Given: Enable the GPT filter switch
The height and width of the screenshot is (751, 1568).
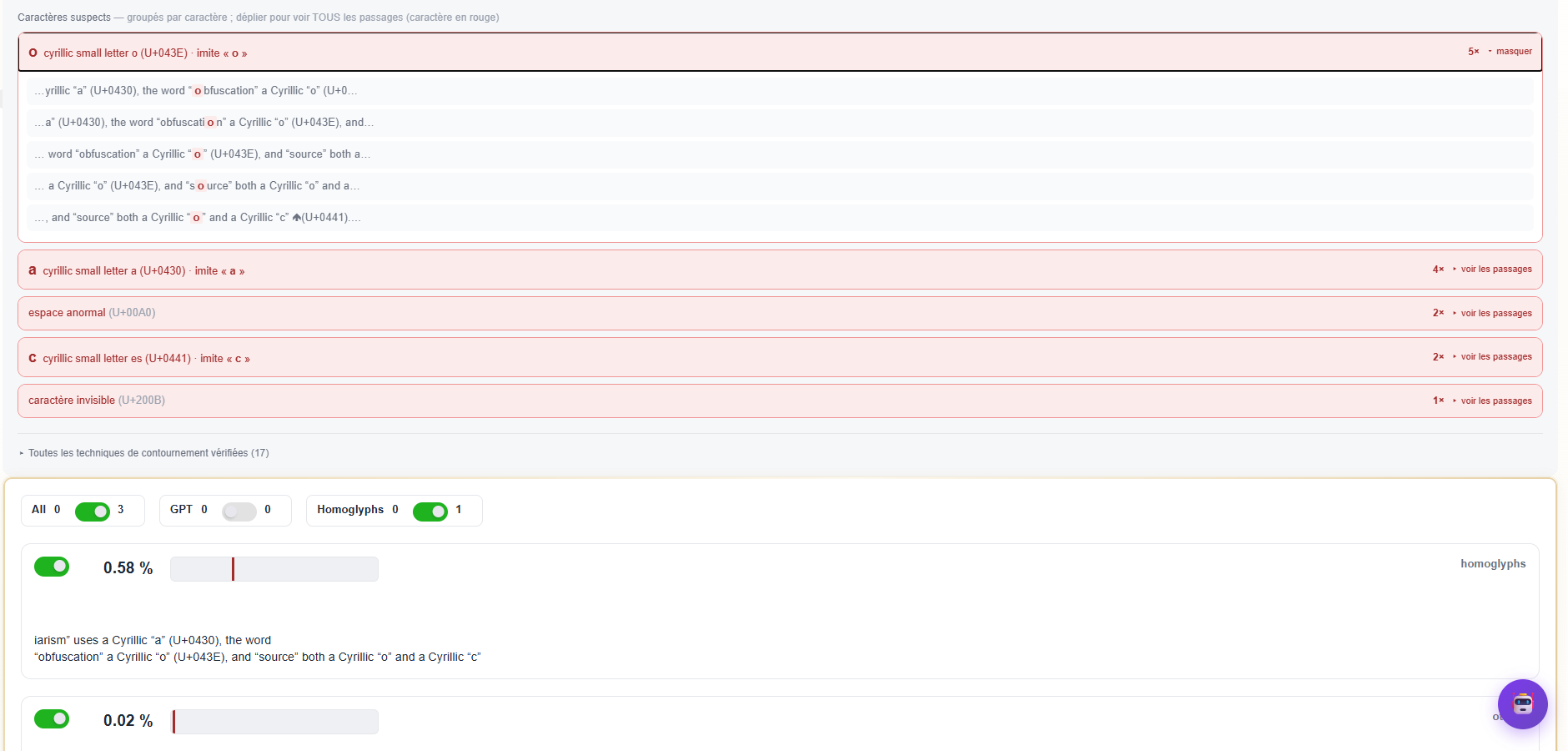Looking at the screenshot, I should [x=239, y=512].
